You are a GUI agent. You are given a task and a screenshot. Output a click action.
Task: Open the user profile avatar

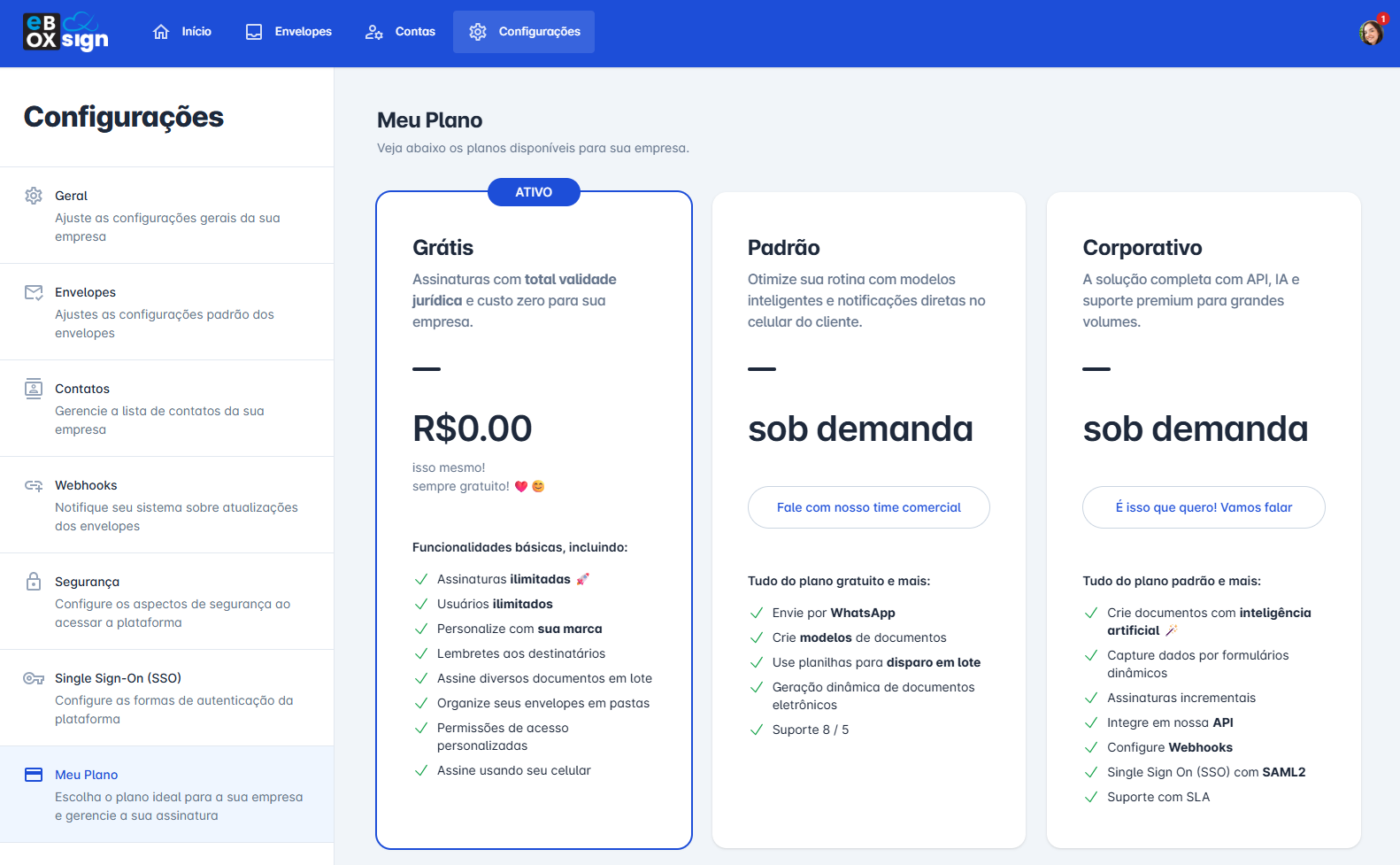point(1371,33)
